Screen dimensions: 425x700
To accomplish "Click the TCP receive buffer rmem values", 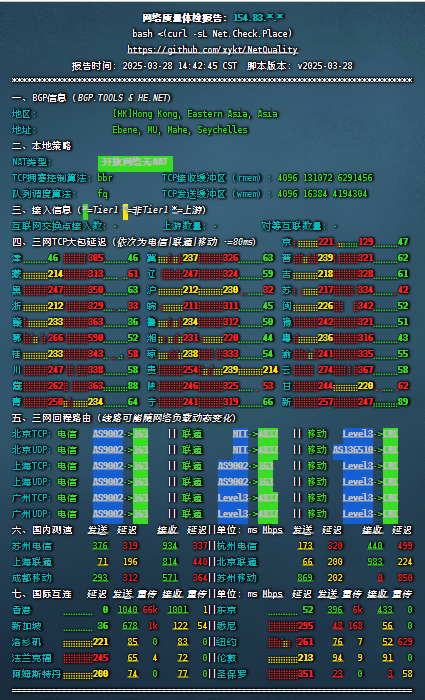I will click(325, 178).
